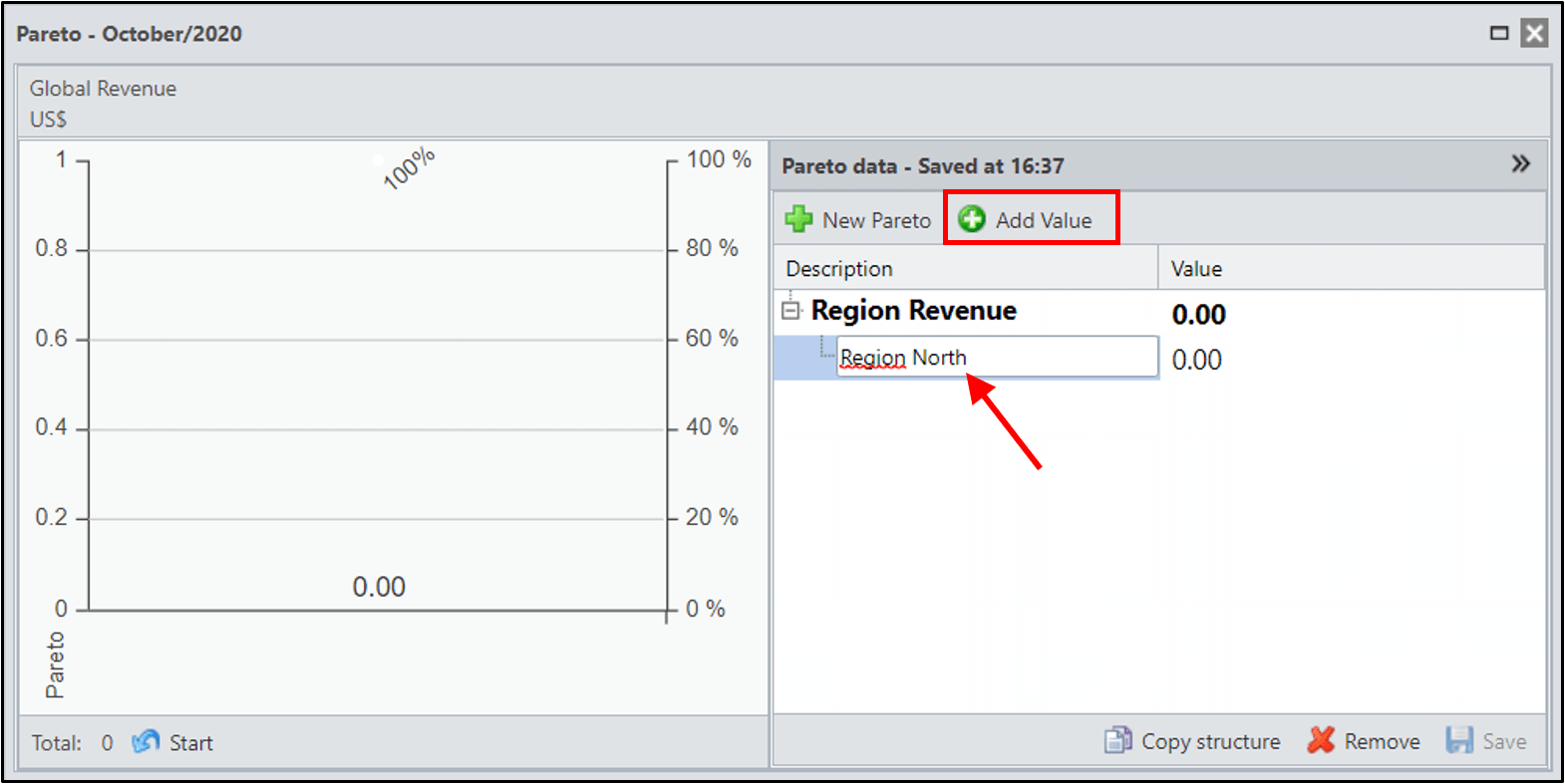The height and width of the screenshot is (784, 1565).
Task: Click the red X Remove icon
Action: (x=1322, y=740)
